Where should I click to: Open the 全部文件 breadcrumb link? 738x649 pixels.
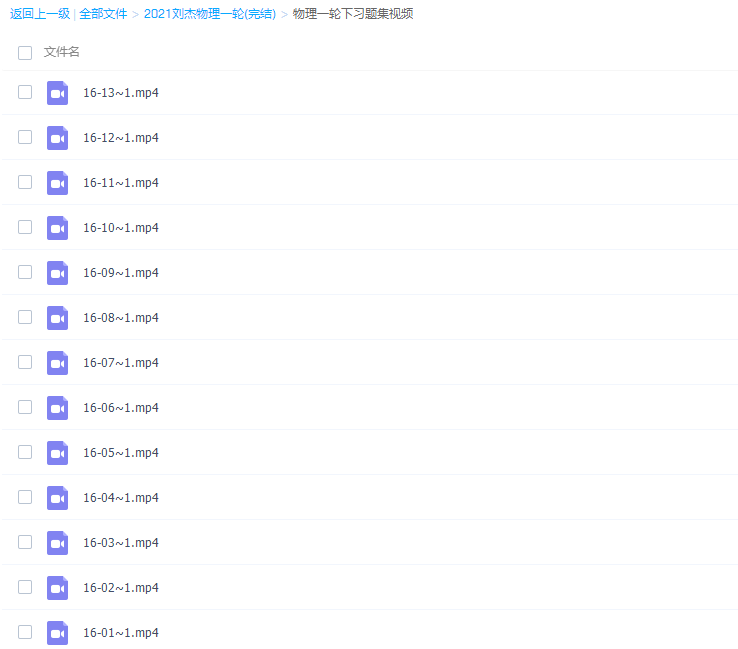103,14
